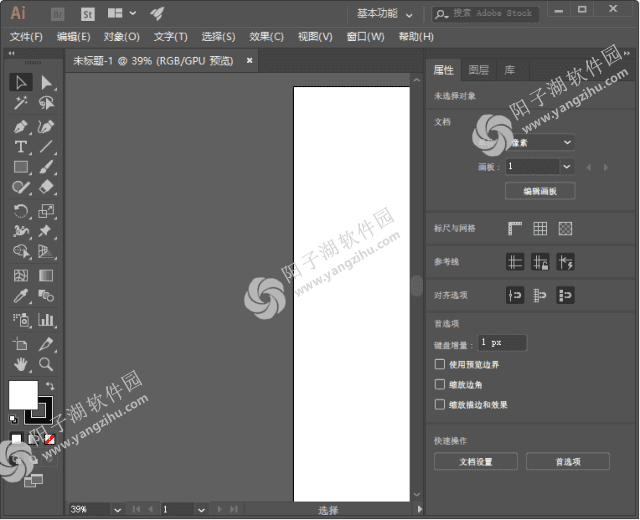Select the Blend tool
Viewport: 640px width, 520px height.
tap(46, 296)
